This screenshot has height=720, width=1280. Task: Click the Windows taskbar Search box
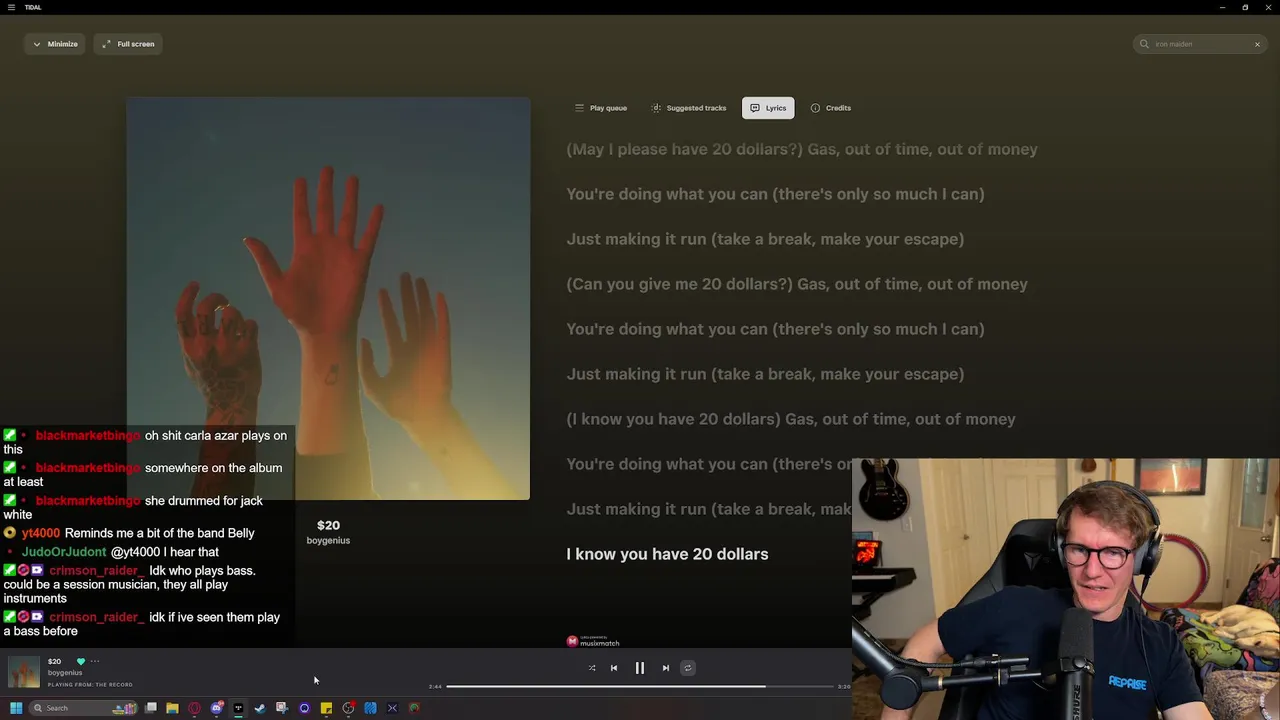click(84, 708)
